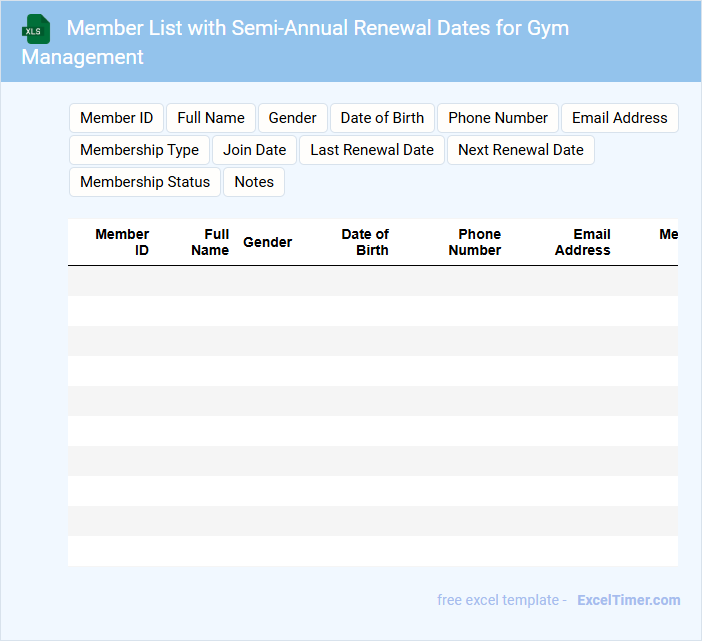Click the Member ID column header

(x=123, y=242)
